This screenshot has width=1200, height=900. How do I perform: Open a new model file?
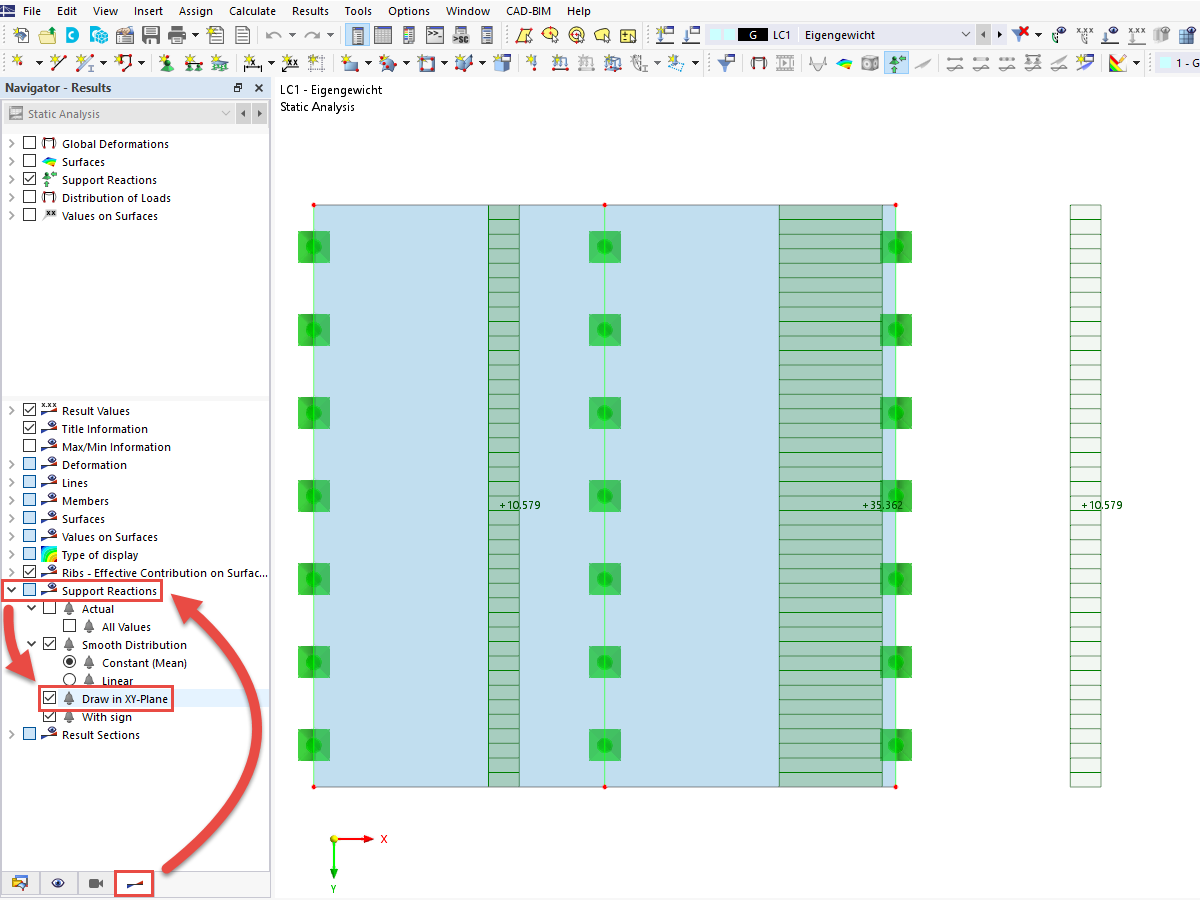click(x=20, y=34)
